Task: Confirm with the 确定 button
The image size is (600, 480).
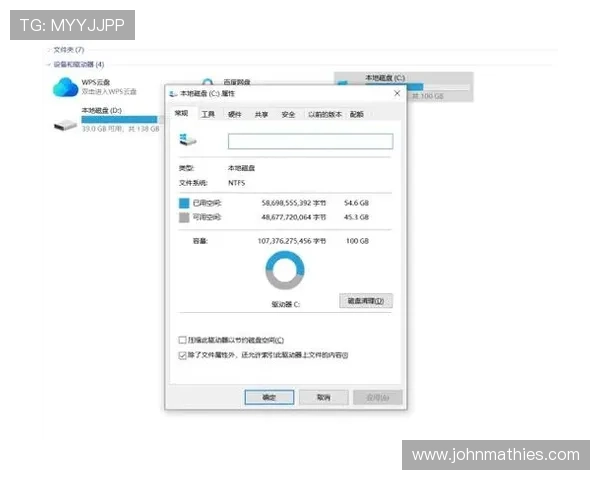Action: point(269,397)
